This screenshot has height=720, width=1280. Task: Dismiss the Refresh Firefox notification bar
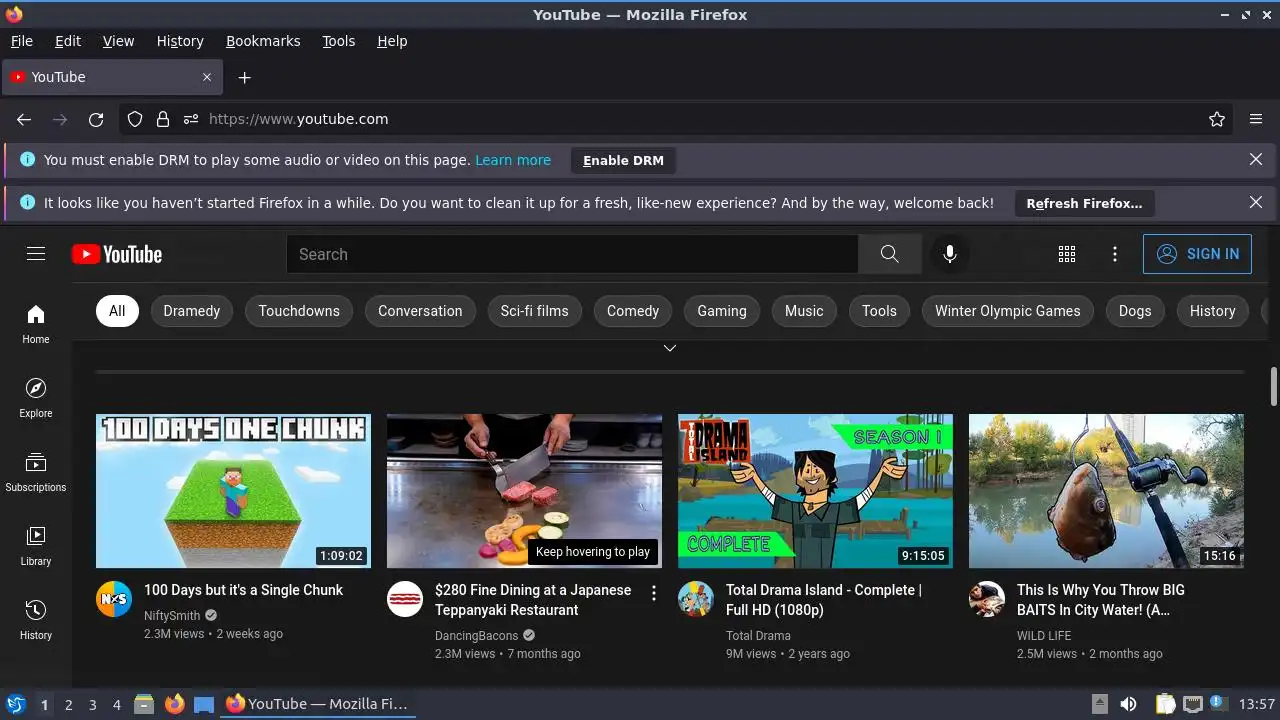1256,203
